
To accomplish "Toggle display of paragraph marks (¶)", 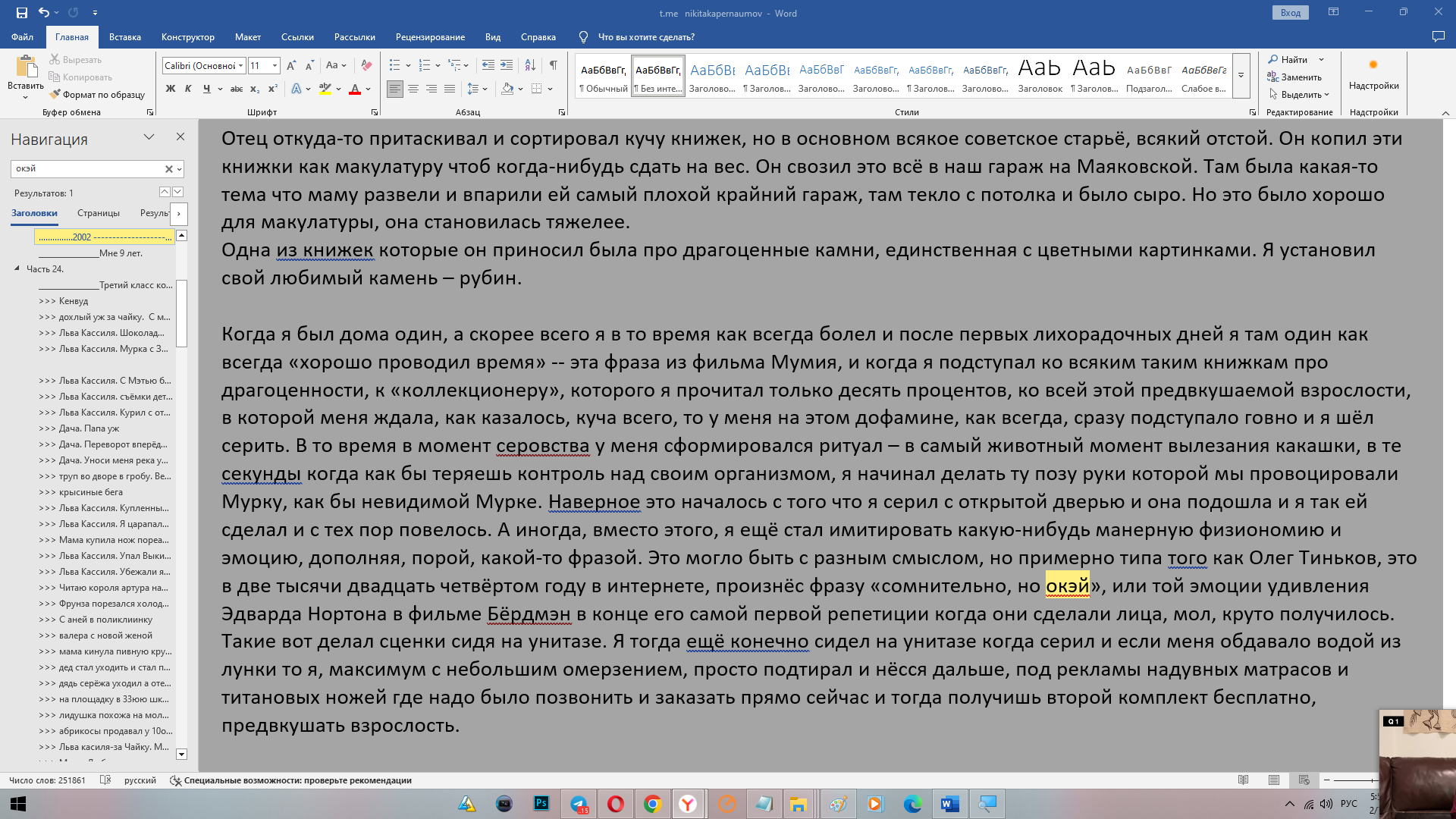I will click(x=553, y=65).
